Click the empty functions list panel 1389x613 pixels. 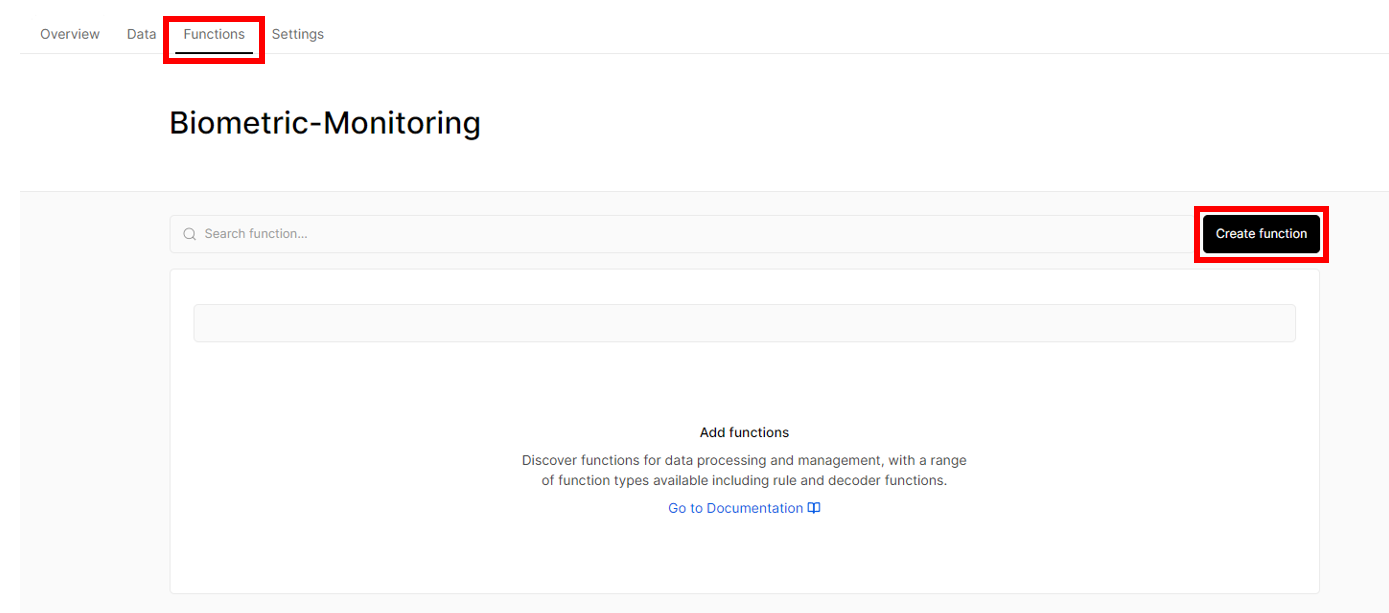744,431
